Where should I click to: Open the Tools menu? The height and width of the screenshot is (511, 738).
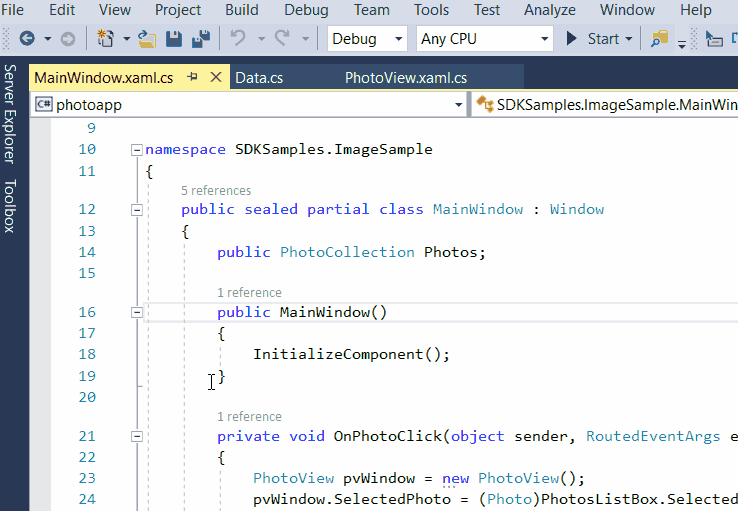coord(431,9)
